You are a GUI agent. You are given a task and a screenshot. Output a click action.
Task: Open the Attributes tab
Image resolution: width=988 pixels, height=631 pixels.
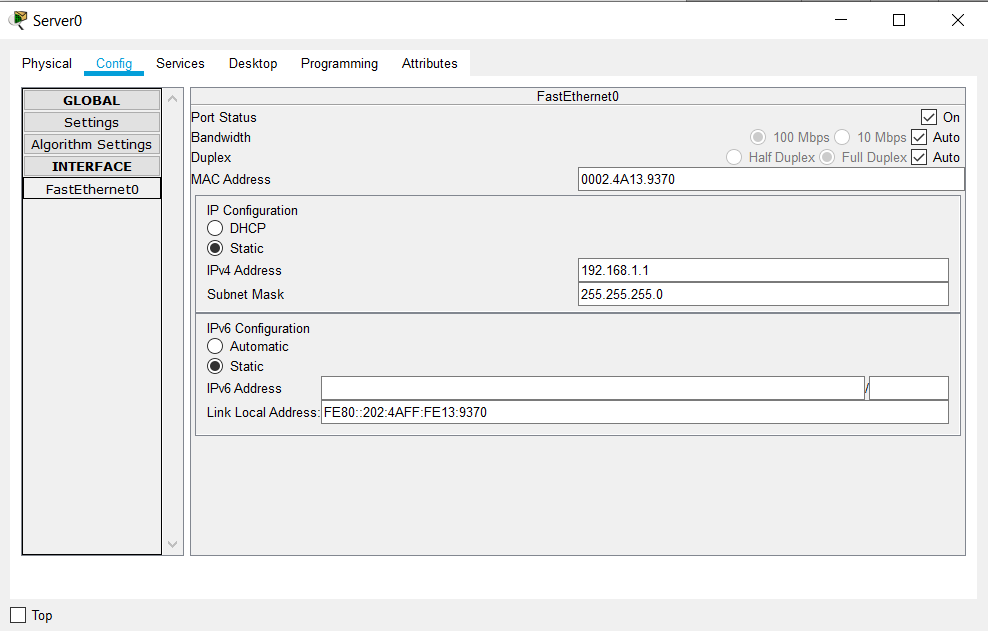pos(430,64)
